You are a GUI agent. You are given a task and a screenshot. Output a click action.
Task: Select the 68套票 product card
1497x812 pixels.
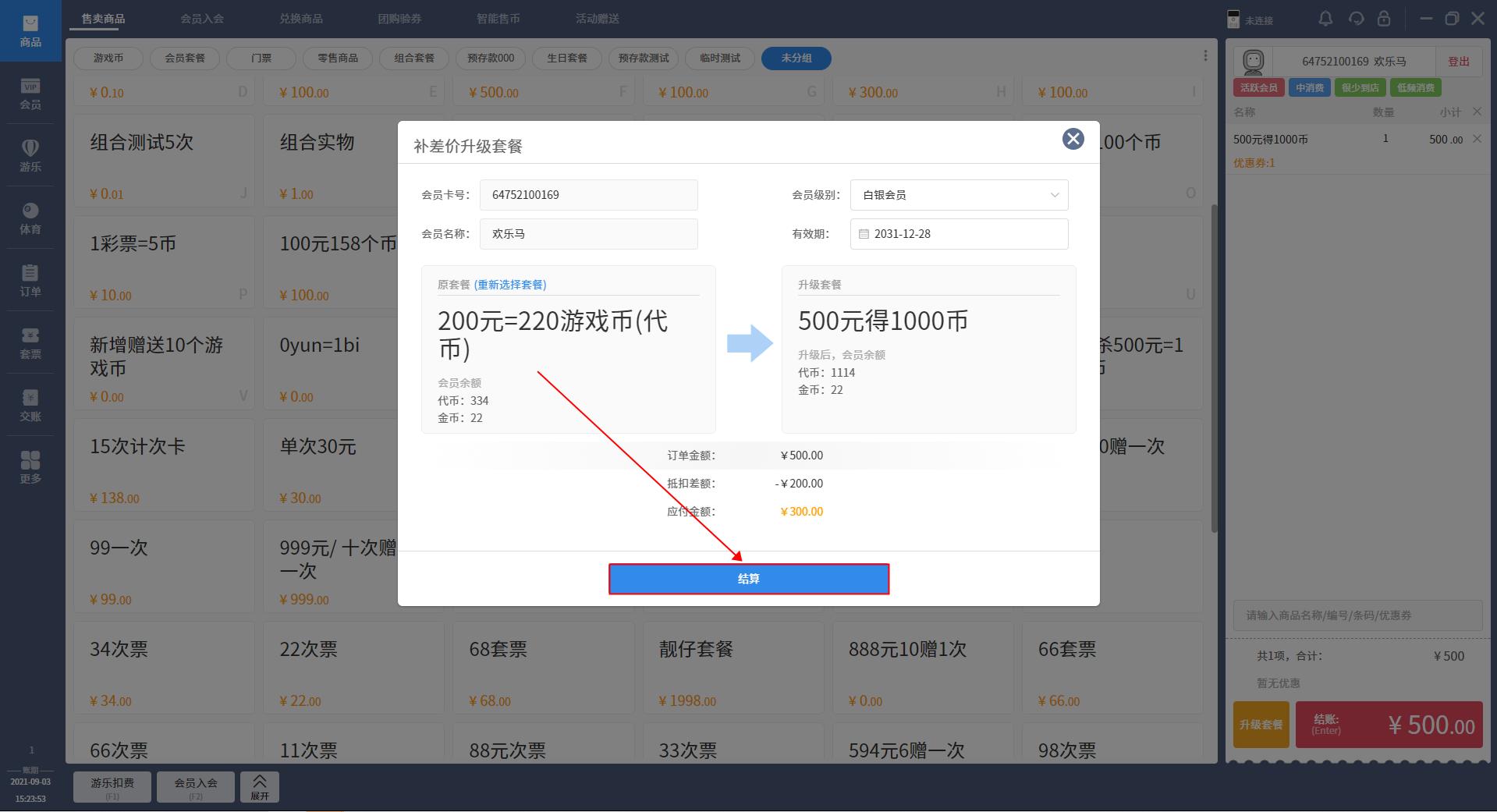(x=544, y=667)
